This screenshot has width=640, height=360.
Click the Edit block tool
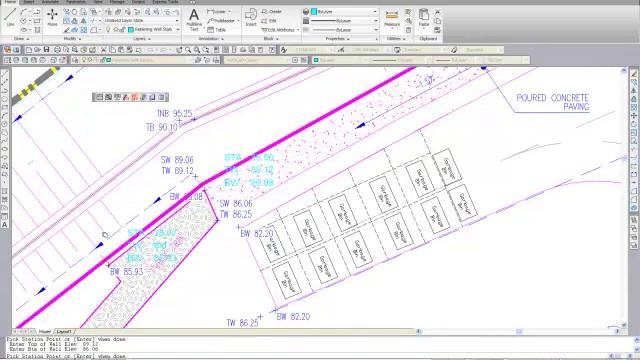point(269,21)
